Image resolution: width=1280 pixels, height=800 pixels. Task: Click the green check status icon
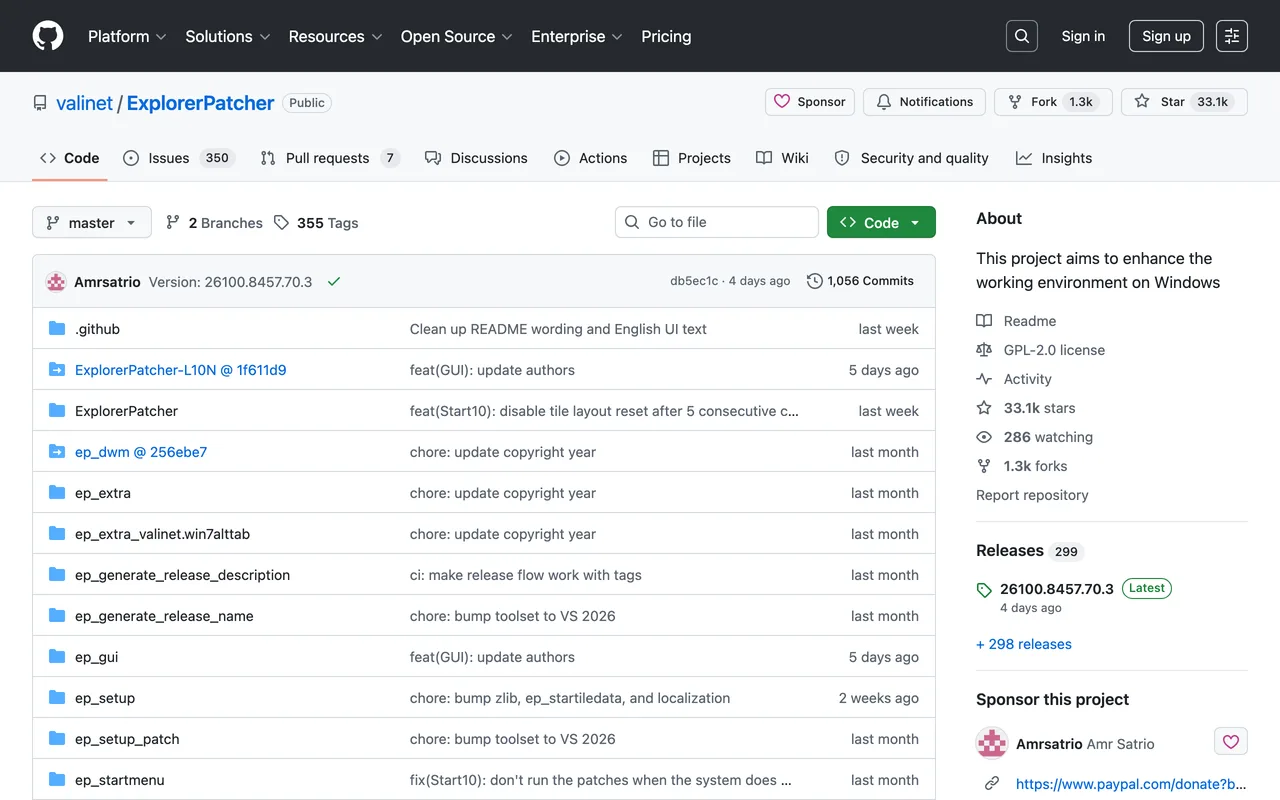(334, 282)
